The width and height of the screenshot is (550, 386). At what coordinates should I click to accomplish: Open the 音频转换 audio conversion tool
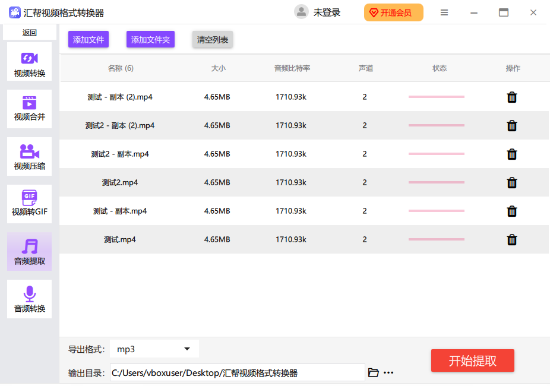pos(29,299)
